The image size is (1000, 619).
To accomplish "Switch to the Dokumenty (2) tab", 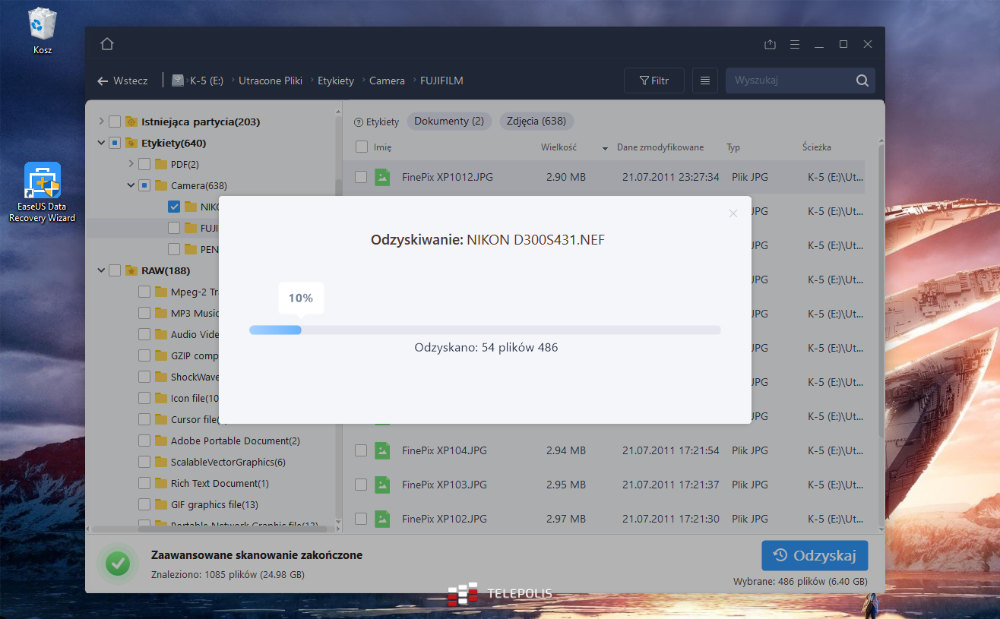I will coord(449,121).
